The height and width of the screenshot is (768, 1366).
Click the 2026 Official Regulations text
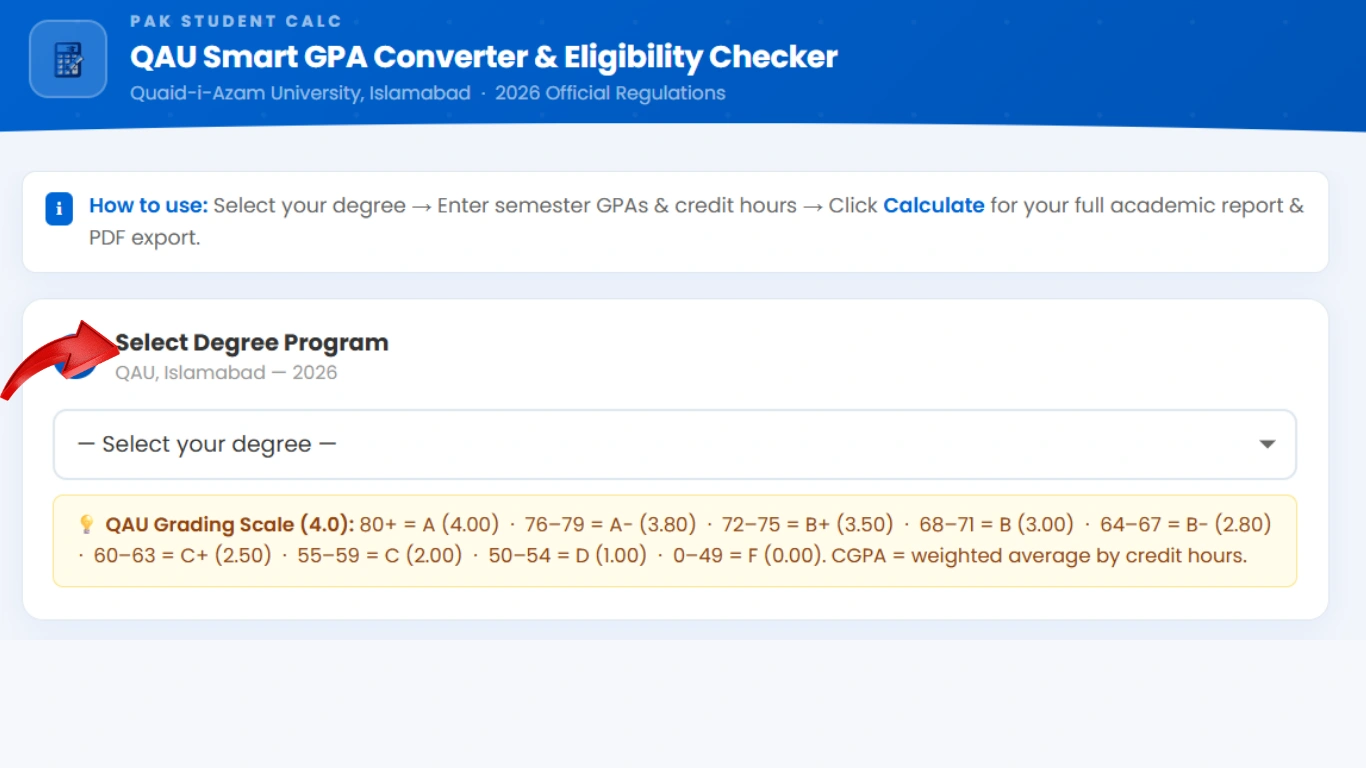coord(610,93)
